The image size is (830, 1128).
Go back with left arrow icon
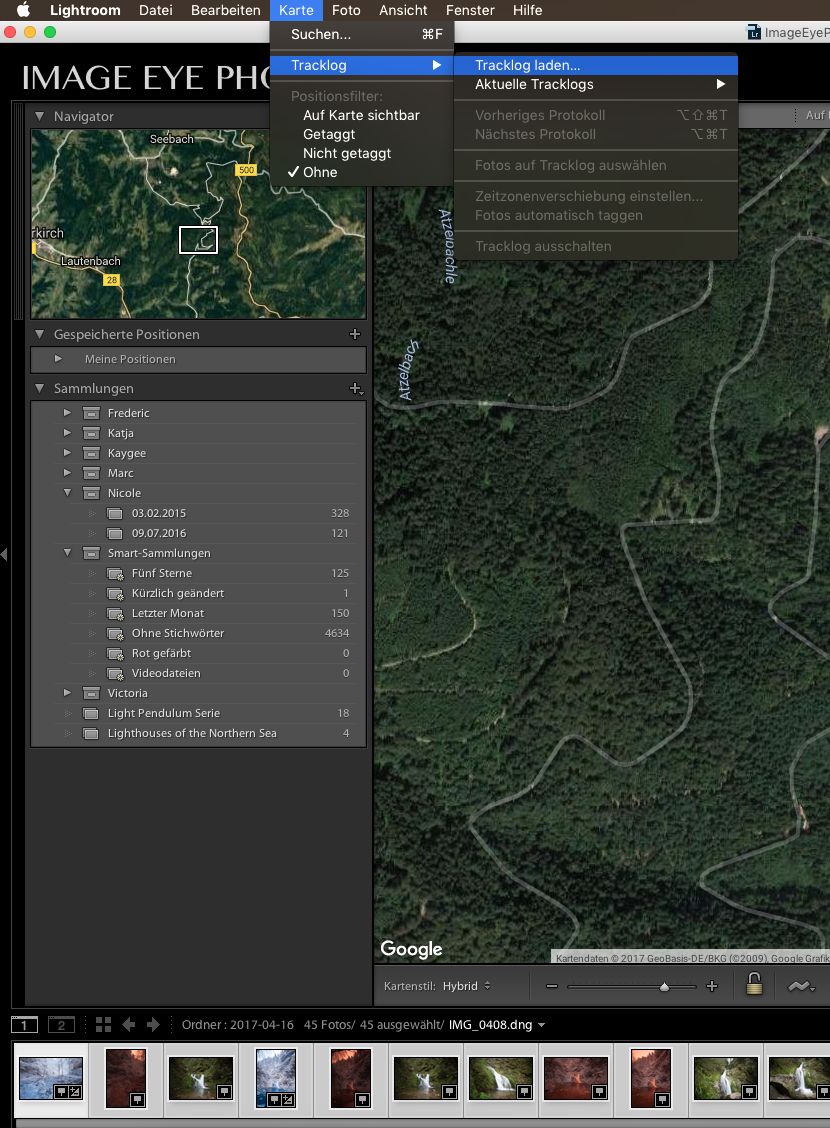tap(129, 1024)
